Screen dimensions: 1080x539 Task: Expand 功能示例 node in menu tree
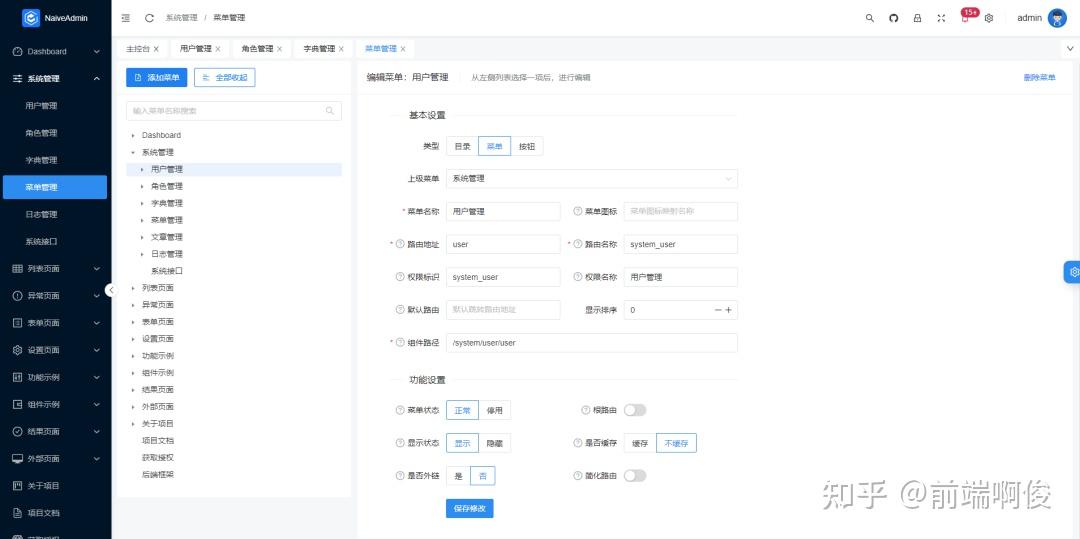[x=134, y=356]
